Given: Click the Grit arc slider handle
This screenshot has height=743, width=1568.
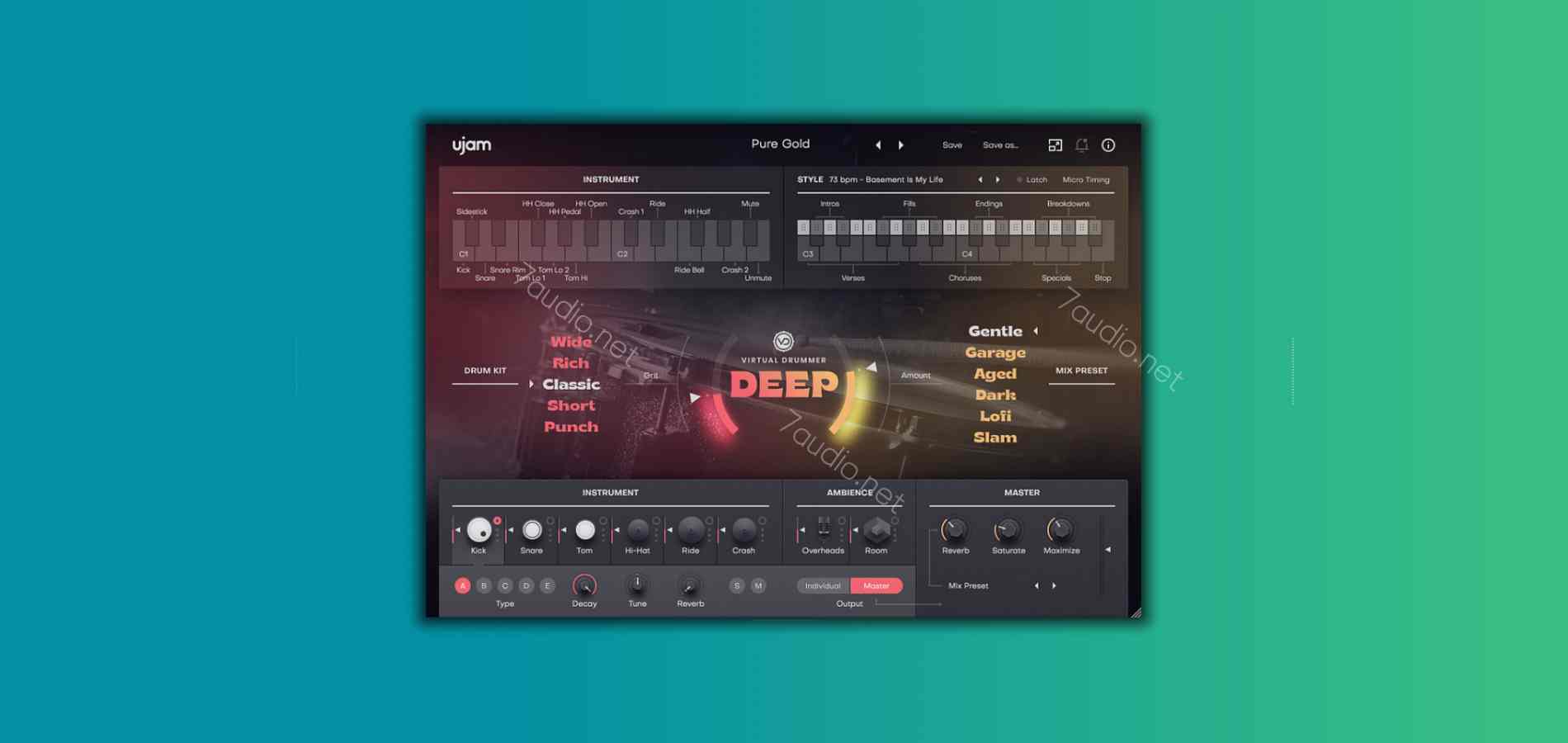Looking at the screenshot, I should [695, 398].
